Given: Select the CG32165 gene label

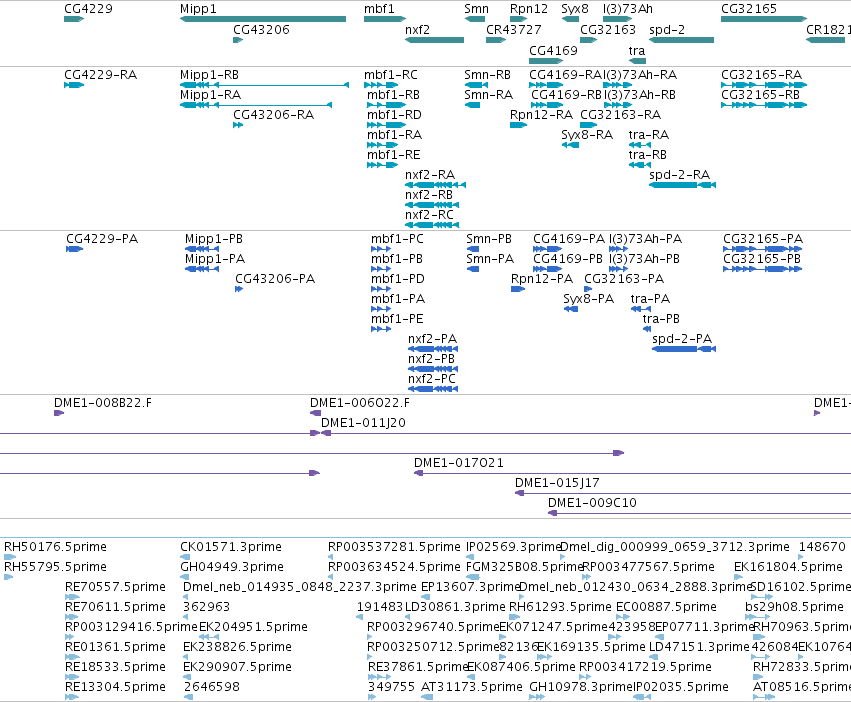Looking at the screenshot, I should coord(748,9).
